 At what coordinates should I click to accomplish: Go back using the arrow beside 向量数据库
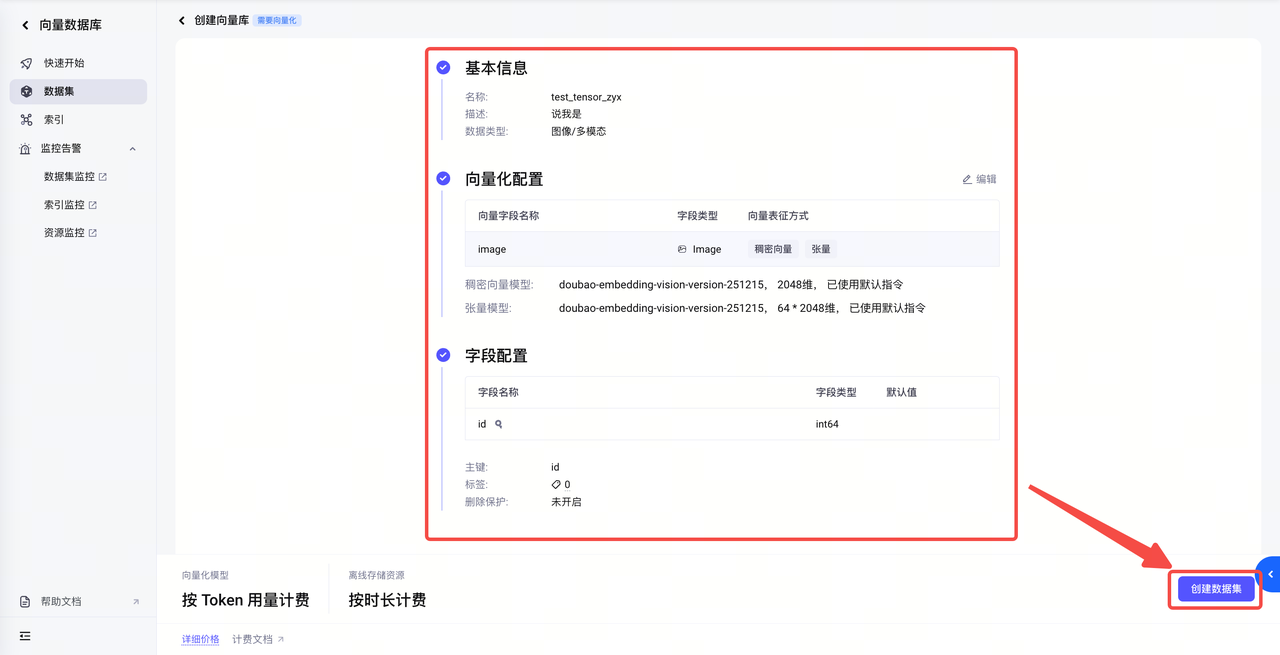click(25, 25)
